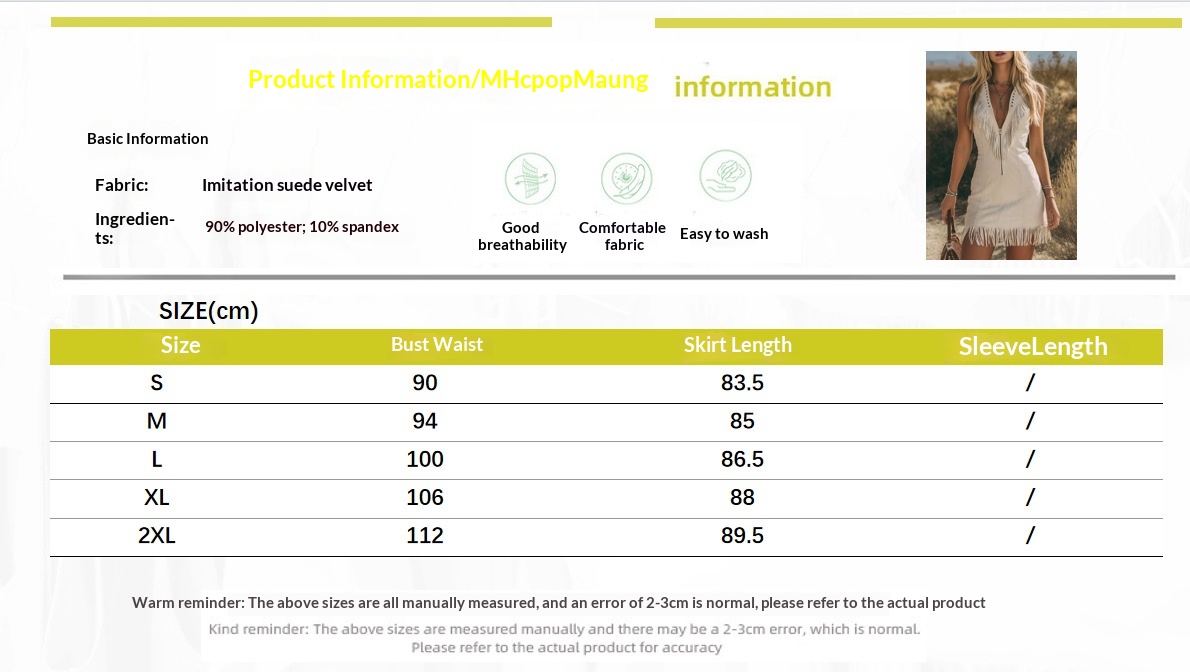Select the yellow Product Information heading
This screenshot has height=672, width=1190.
pyautogui.click(x=448, y=80)
